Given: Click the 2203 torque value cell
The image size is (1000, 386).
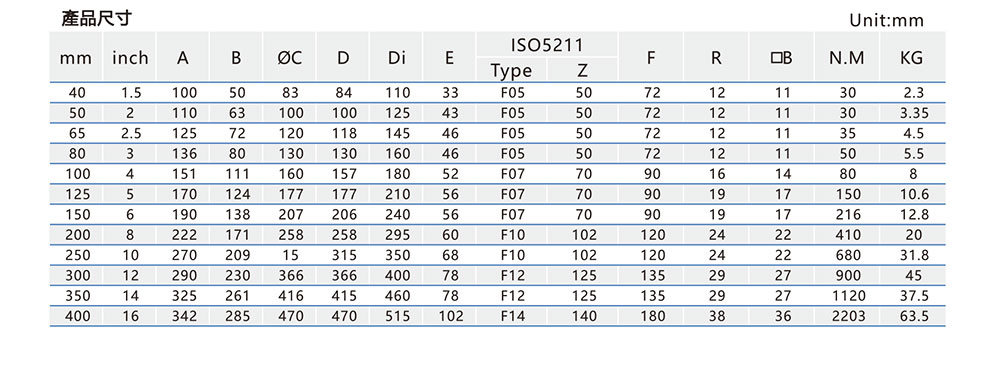Looking at the screenshot, I should click(x=848, y=315).
